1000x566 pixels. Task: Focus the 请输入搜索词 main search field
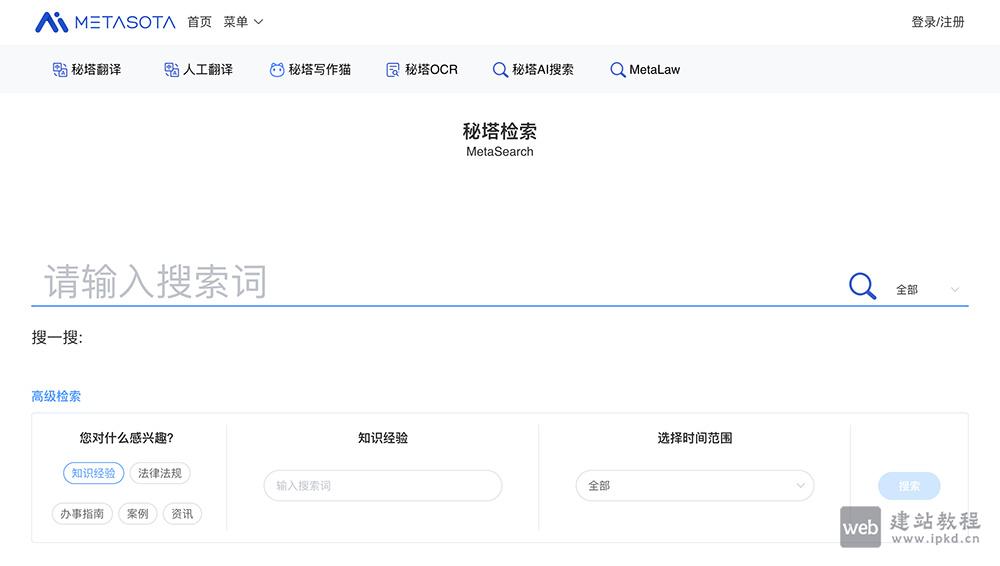point(437,281)
